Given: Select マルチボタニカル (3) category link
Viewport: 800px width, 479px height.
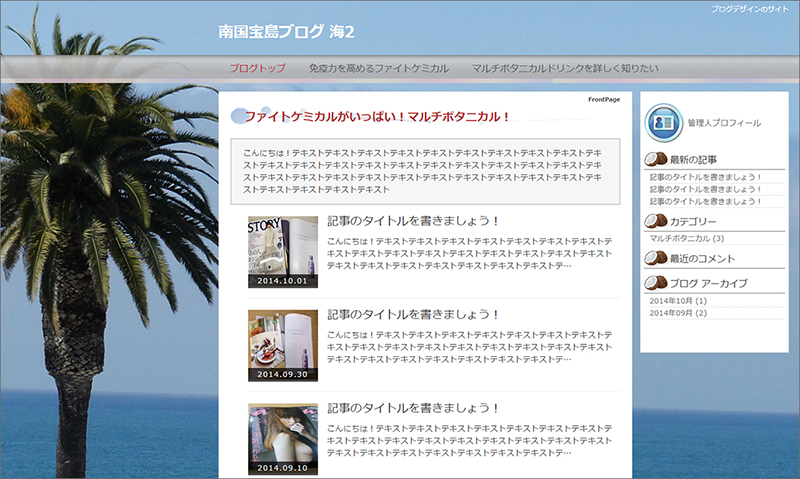Looking at the screenshot, I should point(686,239).
